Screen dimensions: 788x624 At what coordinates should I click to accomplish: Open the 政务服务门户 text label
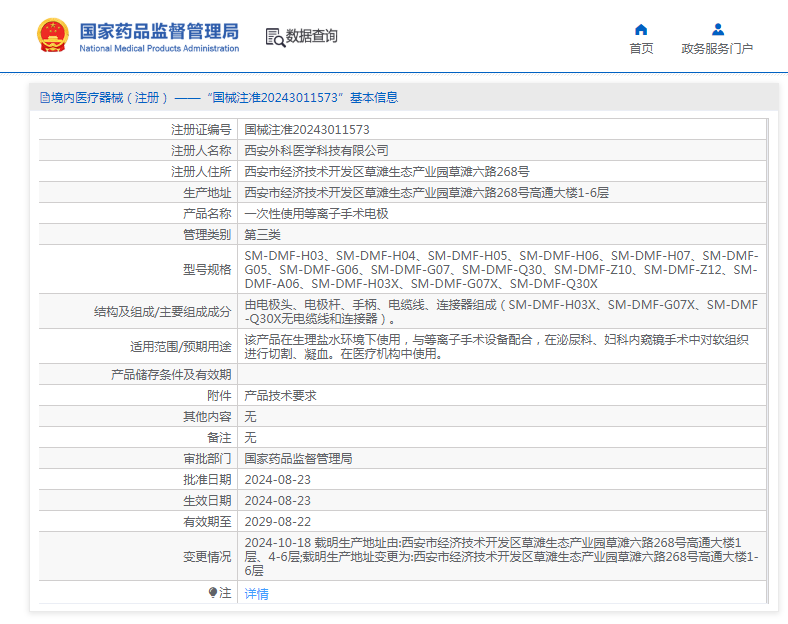pyautogui.click(x=717, y=49)
